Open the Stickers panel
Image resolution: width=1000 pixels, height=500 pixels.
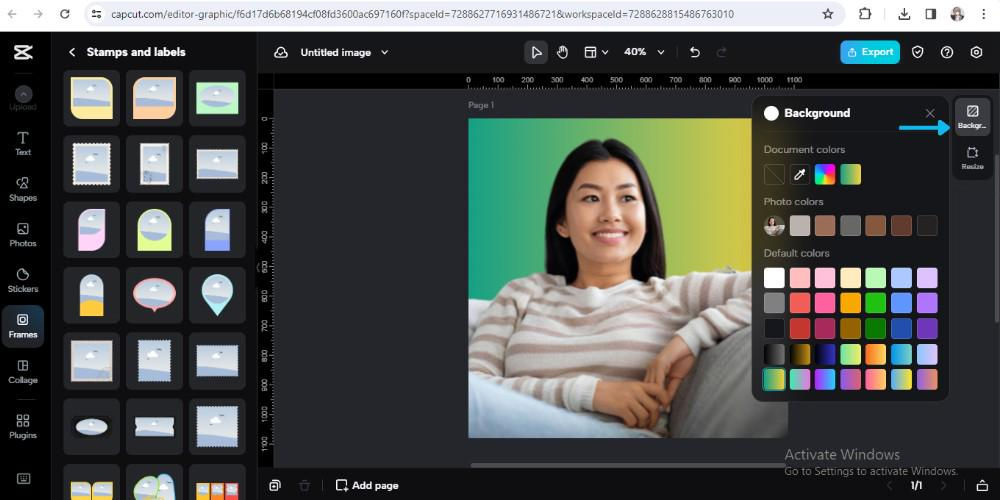coord(23,281)
